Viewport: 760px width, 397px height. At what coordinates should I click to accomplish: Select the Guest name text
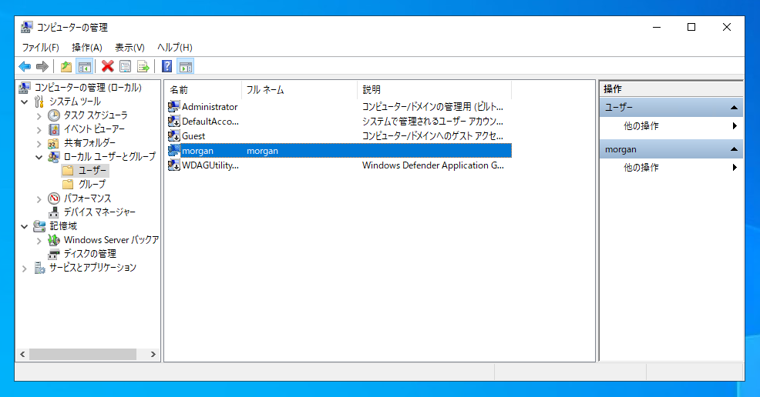click(193, 136)
